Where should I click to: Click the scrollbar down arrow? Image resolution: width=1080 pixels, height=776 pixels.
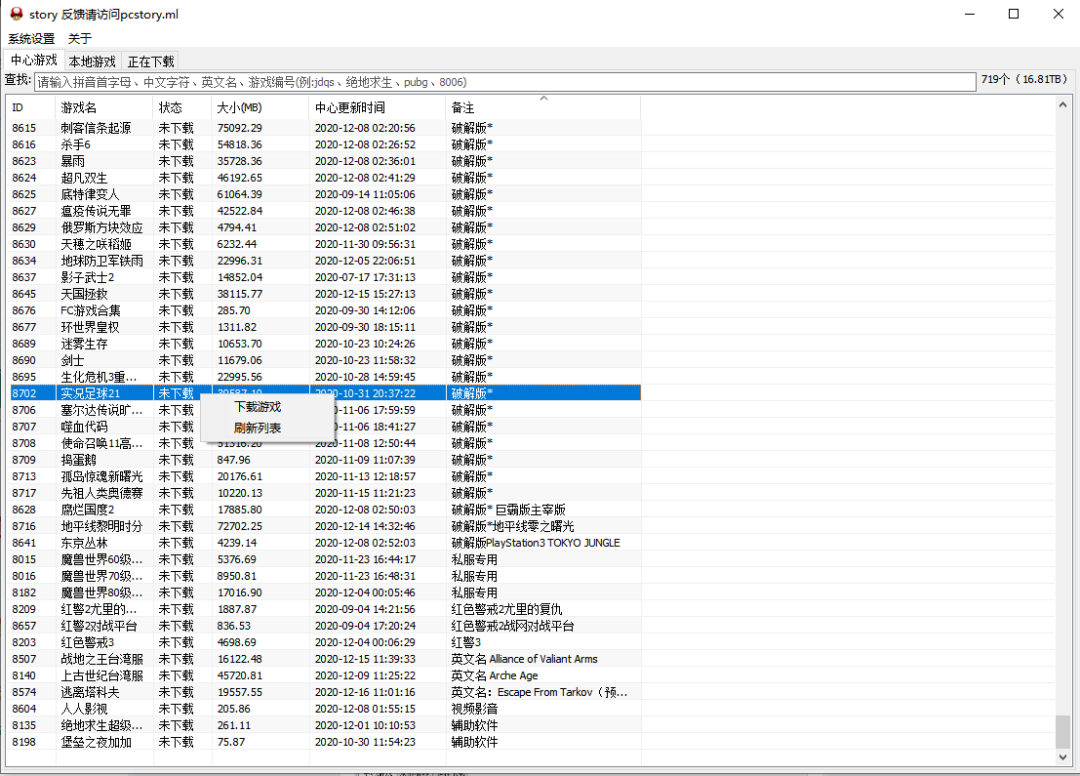click(x=1063, y=757)
